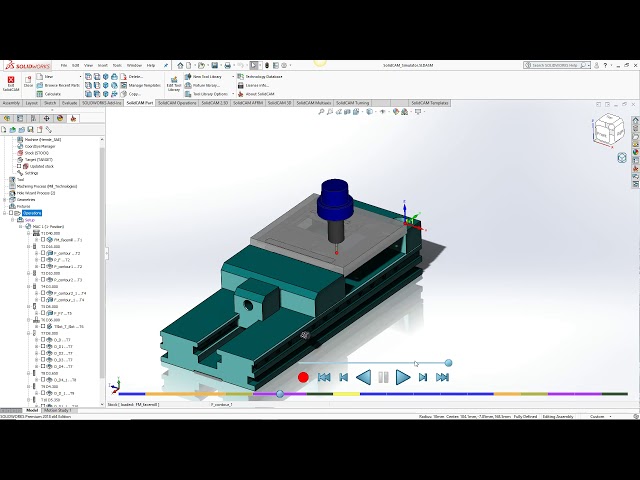Toggle the Updated stock checkbox

(x=19, y=166)
